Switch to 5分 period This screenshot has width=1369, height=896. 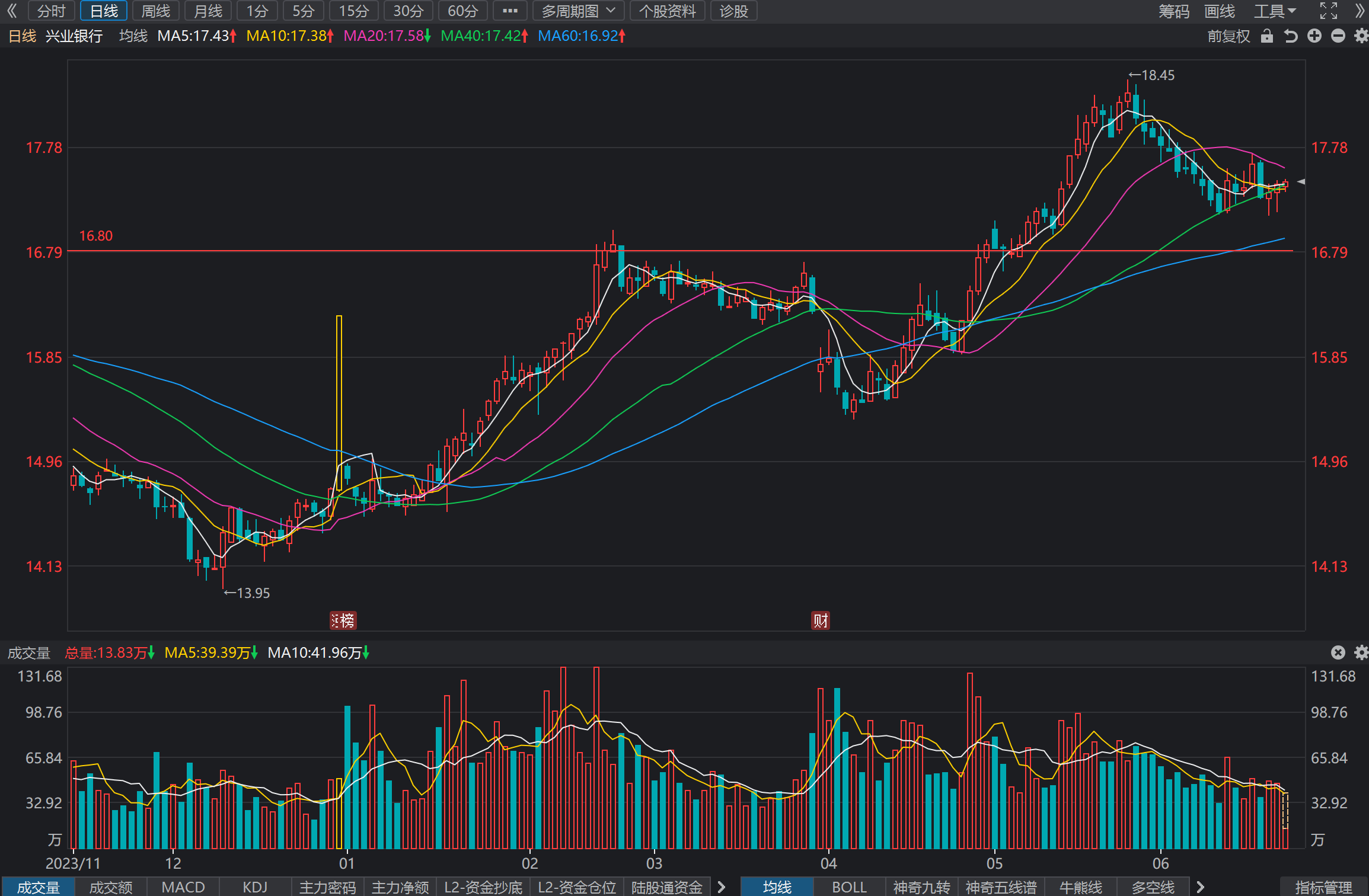pos(304,11)
